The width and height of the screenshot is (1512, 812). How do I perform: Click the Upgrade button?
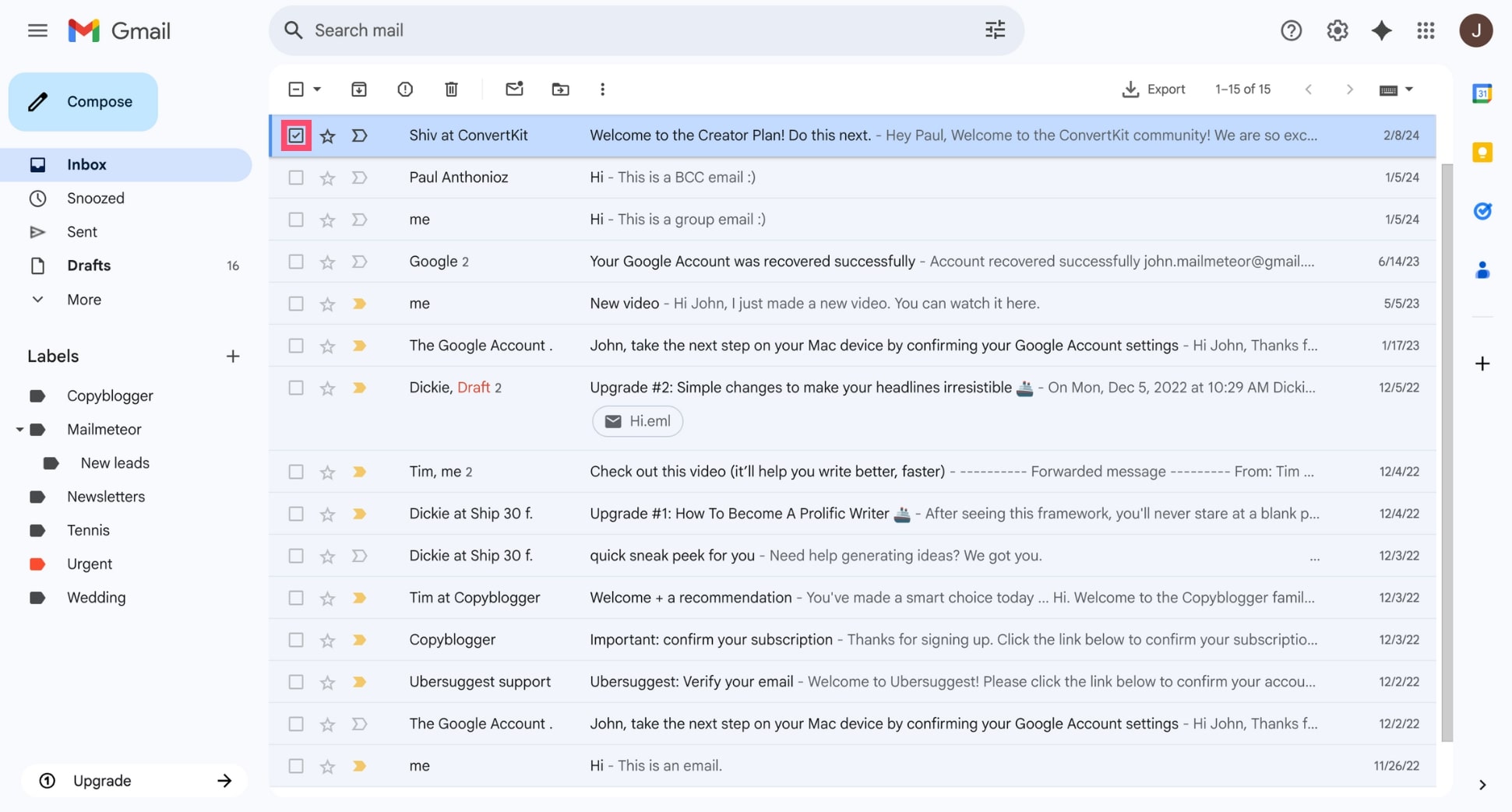134,781
